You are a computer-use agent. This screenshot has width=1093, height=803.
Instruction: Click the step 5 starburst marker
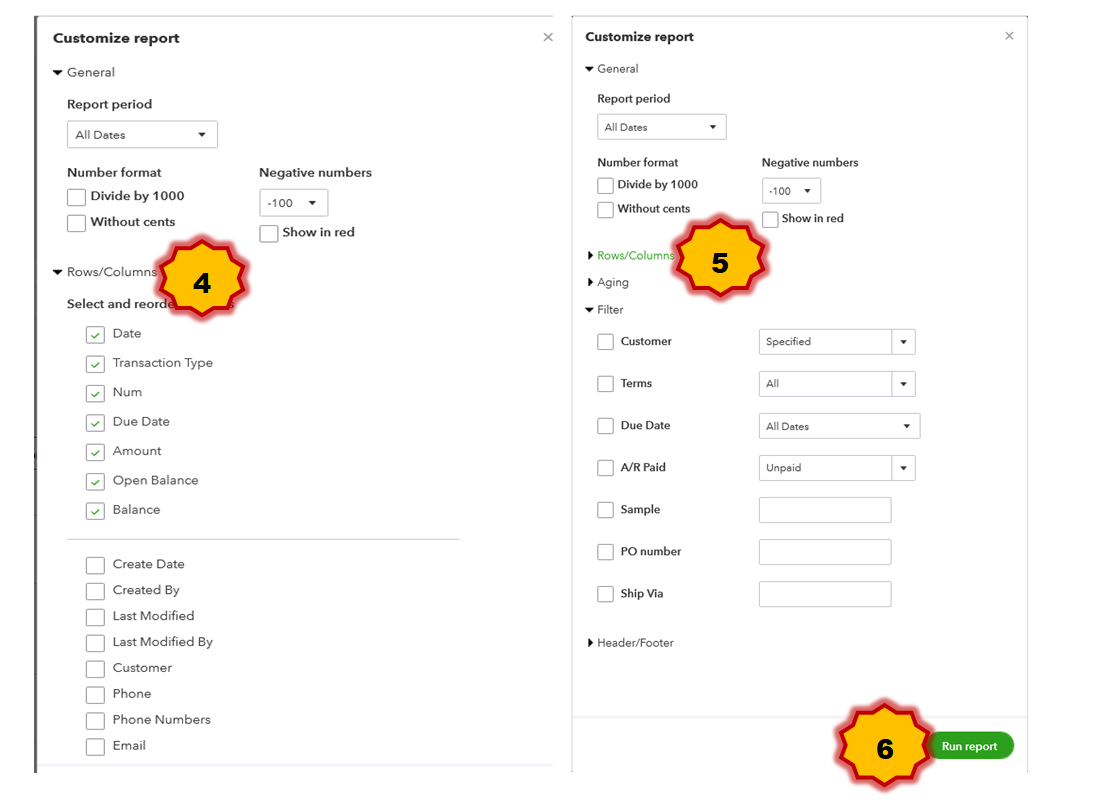click(x=720, y=262)
